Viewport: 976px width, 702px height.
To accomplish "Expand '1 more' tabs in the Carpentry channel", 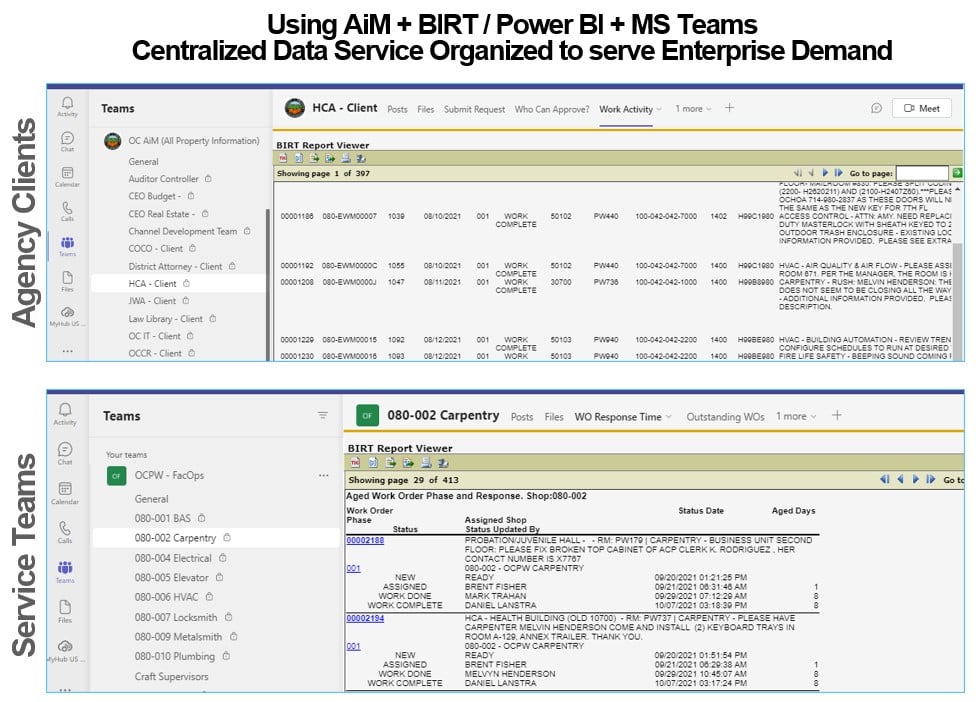I will coord(796,416).
